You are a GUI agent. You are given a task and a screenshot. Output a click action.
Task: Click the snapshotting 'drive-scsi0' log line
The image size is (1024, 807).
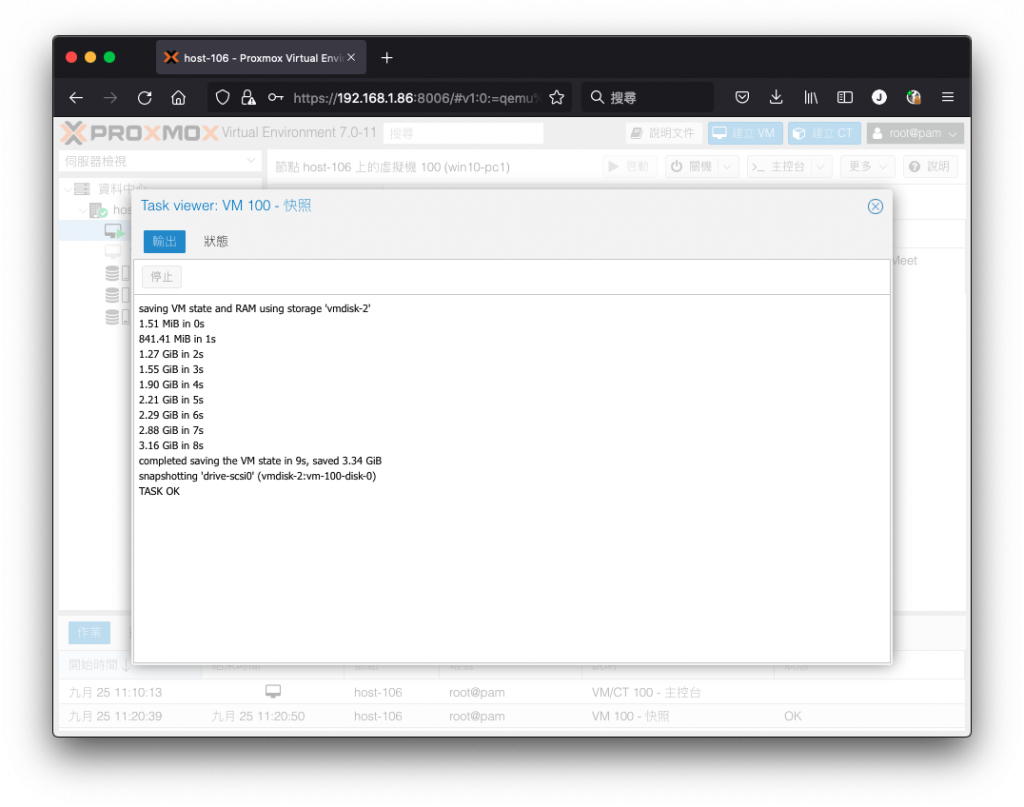point(257,477)
